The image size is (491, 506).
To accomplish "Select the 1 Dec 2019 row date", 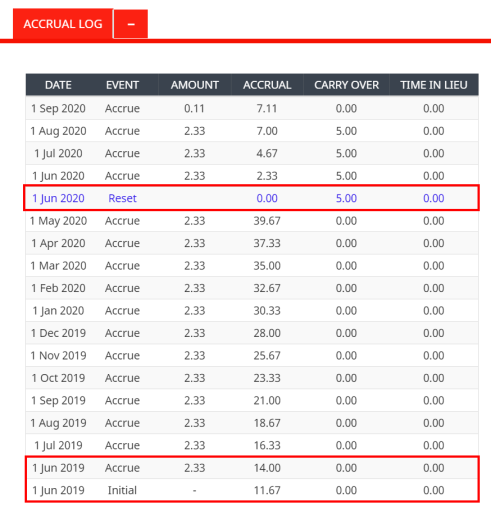I will pyautogui.click(x=58, y=333).
